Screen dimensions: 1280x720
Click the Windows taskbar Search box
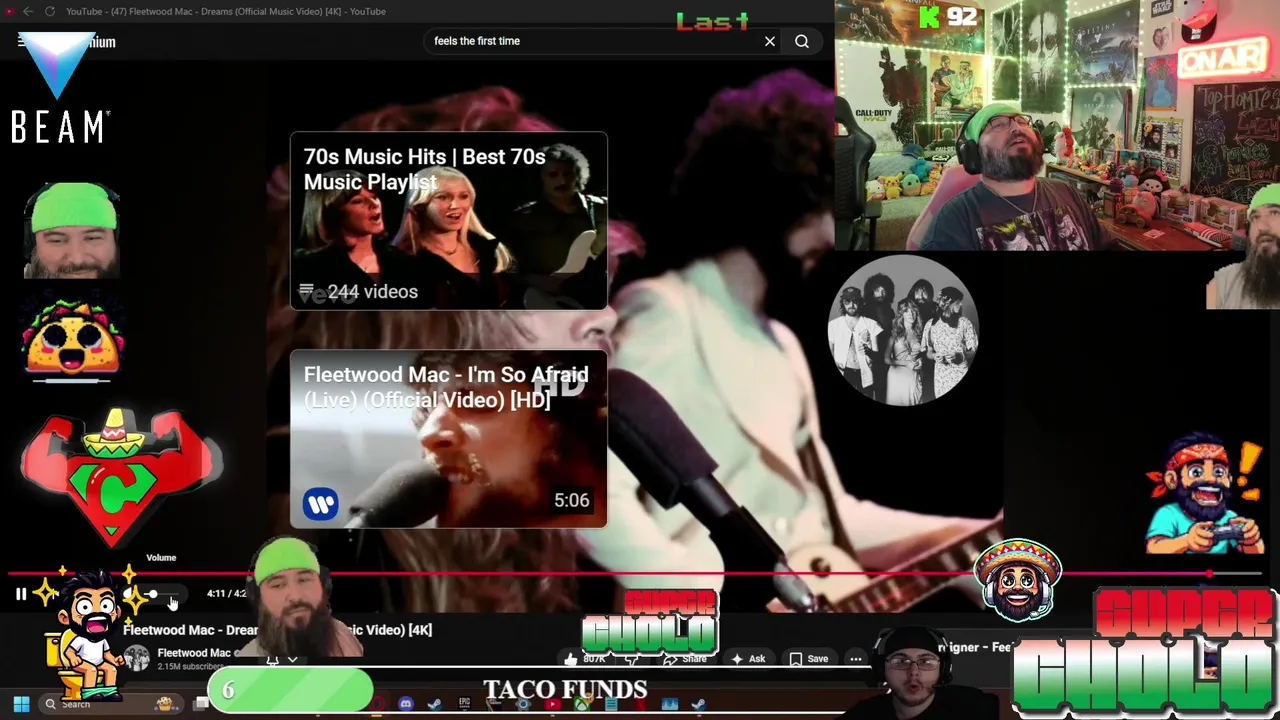pyautogui.click(x=112, y=704)
